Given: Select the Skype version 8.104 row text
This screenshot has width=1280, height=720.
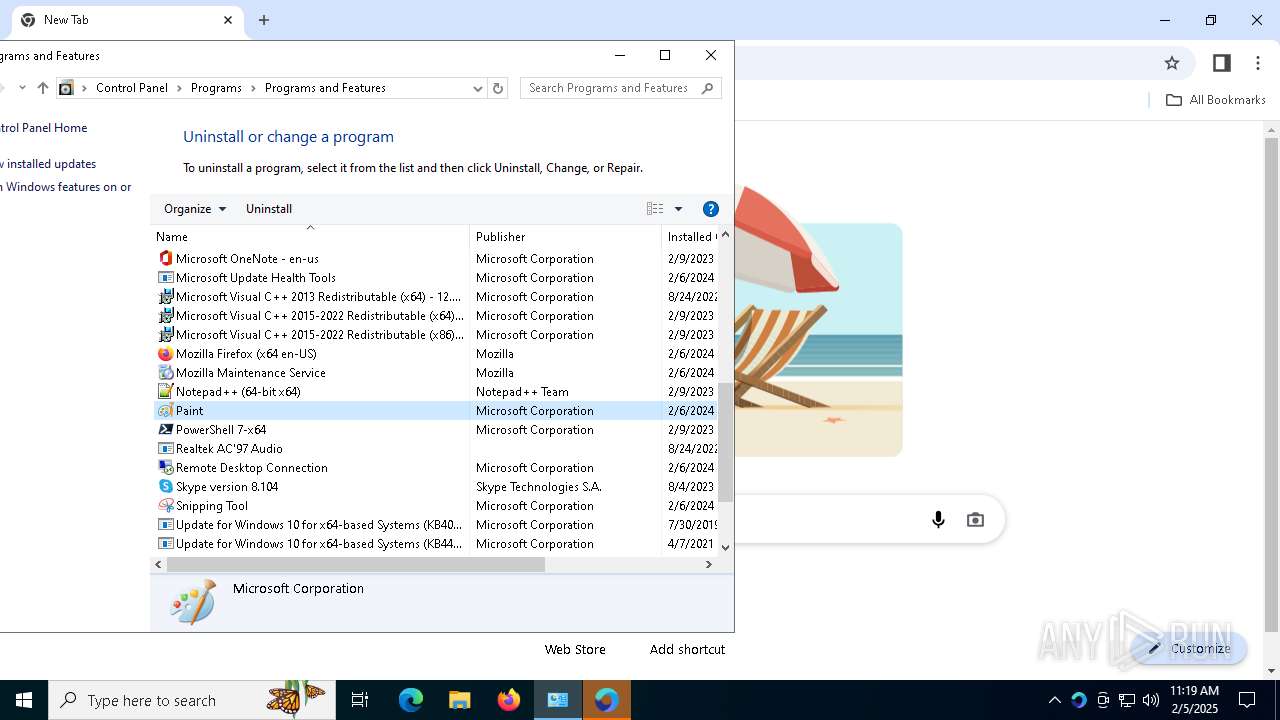Looking at the screenshot, I should 227,486.
